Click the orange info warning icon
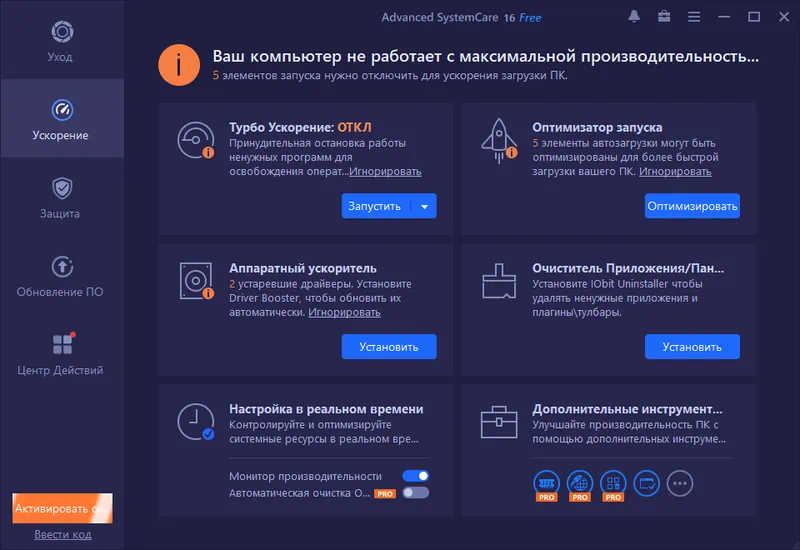Image resolution: width=800 pixels, height=550 pixels. tap(179, 65)
